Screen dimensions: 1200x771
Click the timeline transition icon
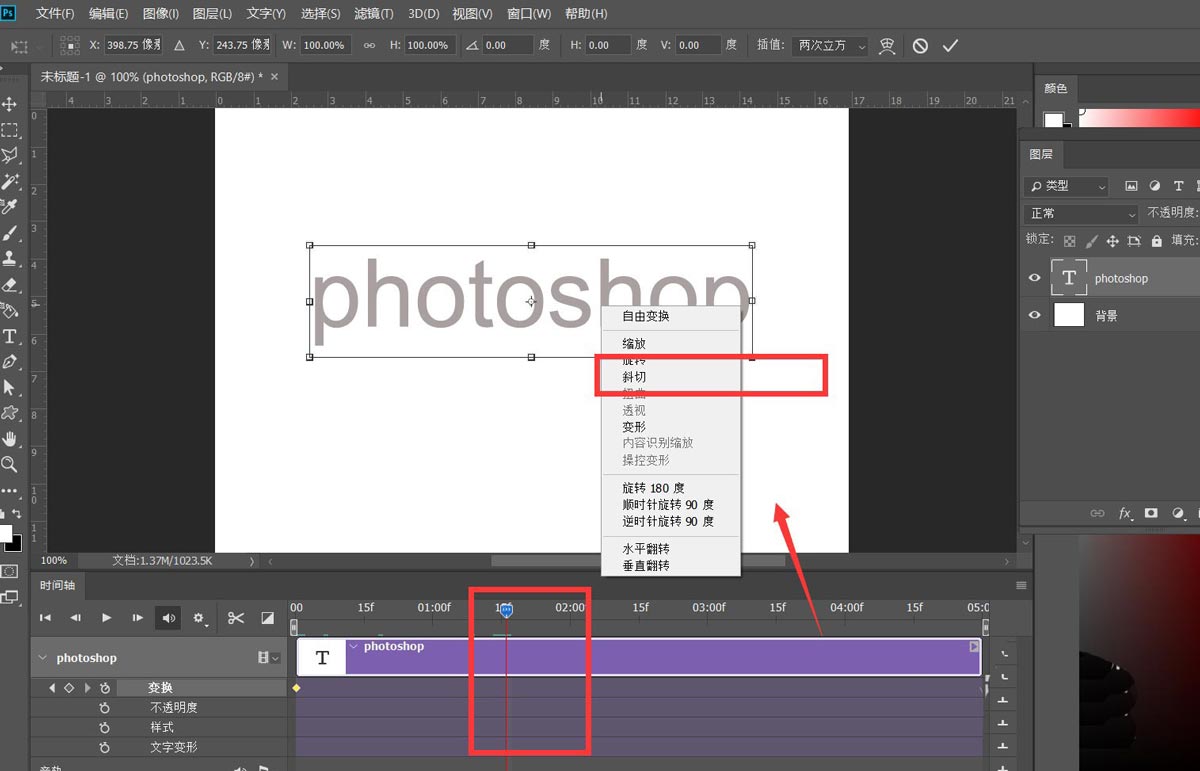point(267,618)
